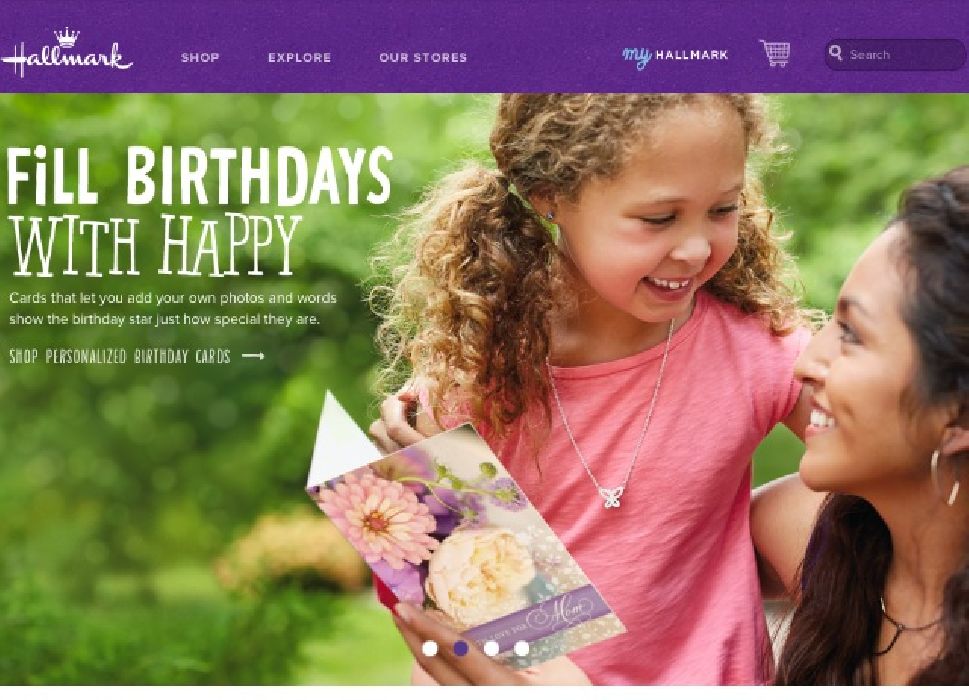Viewport: 969px width, 700px height.
Task: Click the cards description paragraph text
Action: click(173, 309)
